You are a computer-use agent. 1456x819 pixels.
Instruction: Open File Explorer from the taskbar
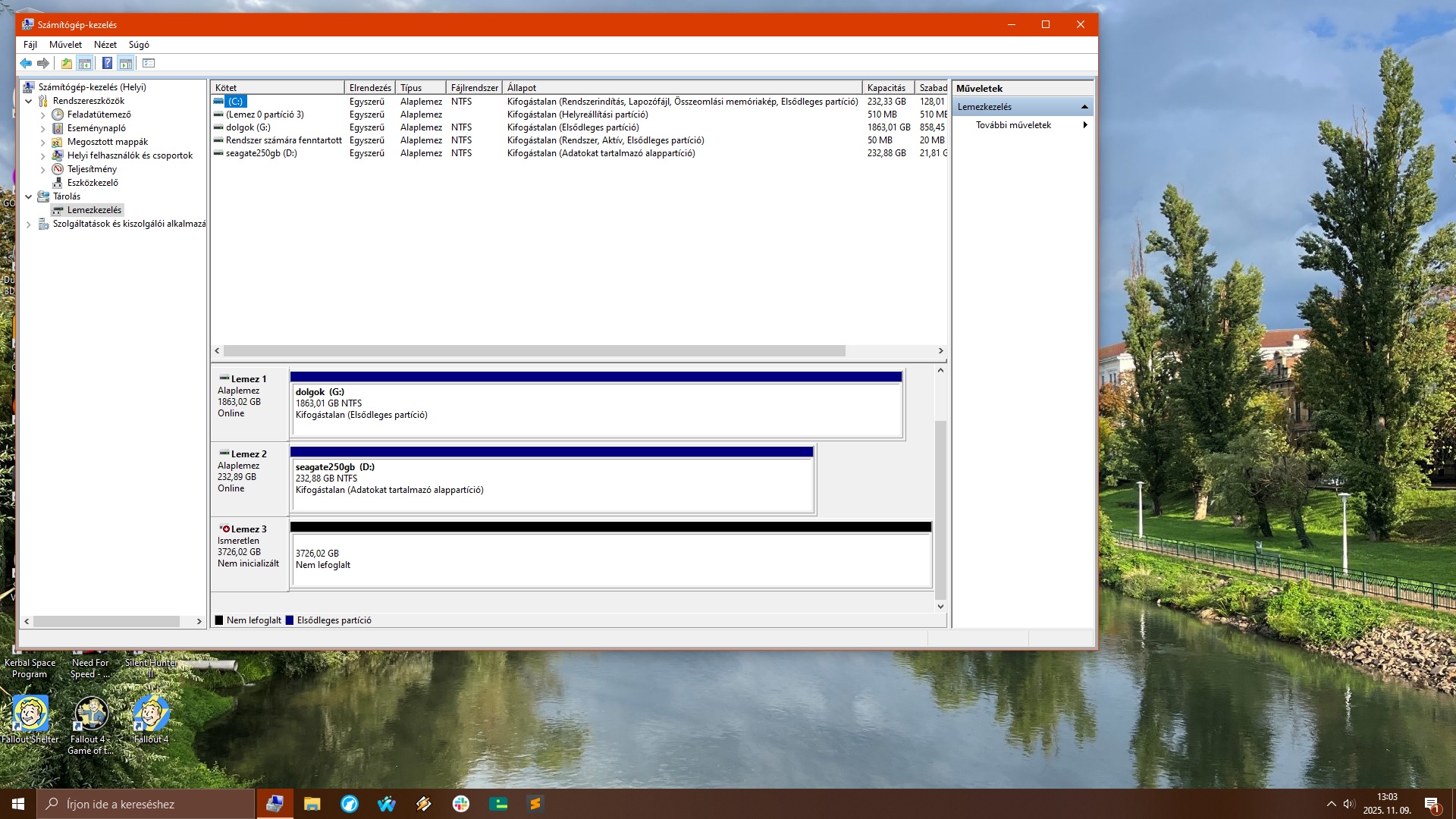pyautogui.click(x=312, y=804)
